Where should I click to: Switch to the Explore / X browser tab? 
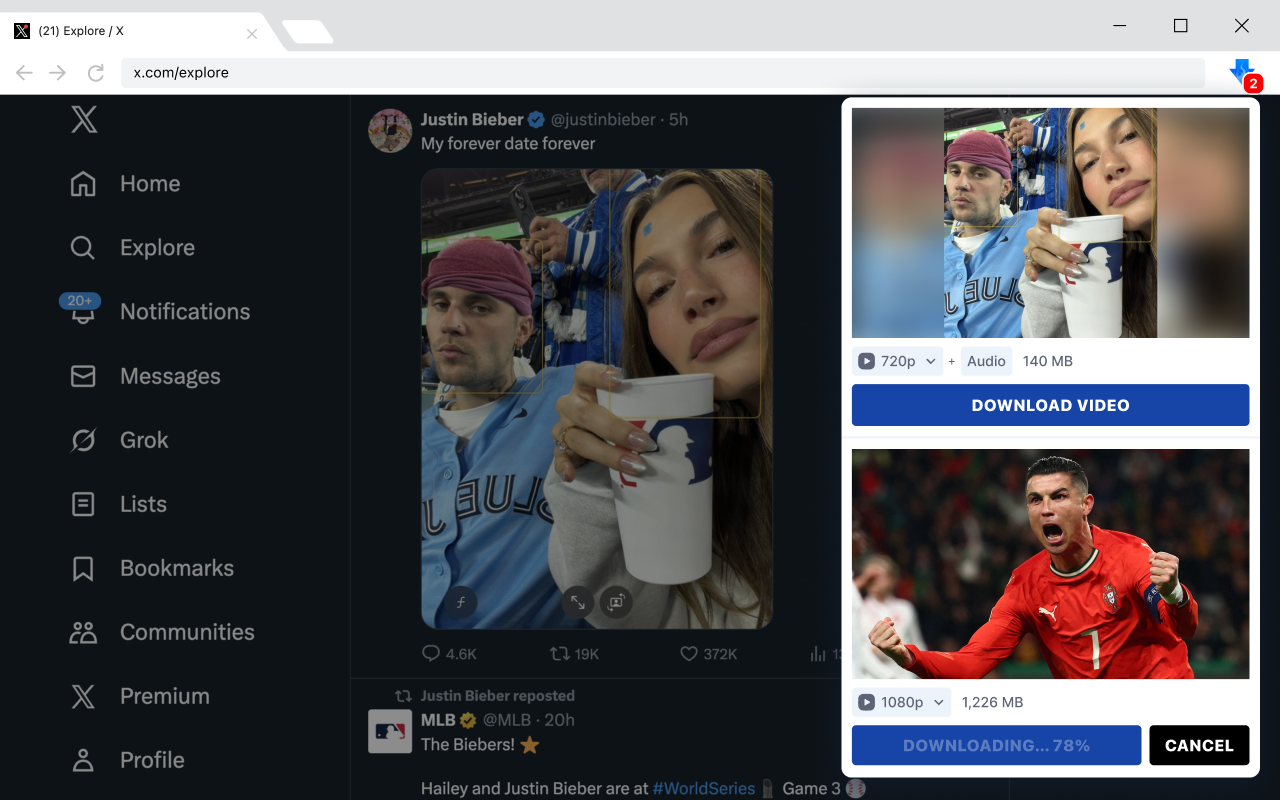135,31
